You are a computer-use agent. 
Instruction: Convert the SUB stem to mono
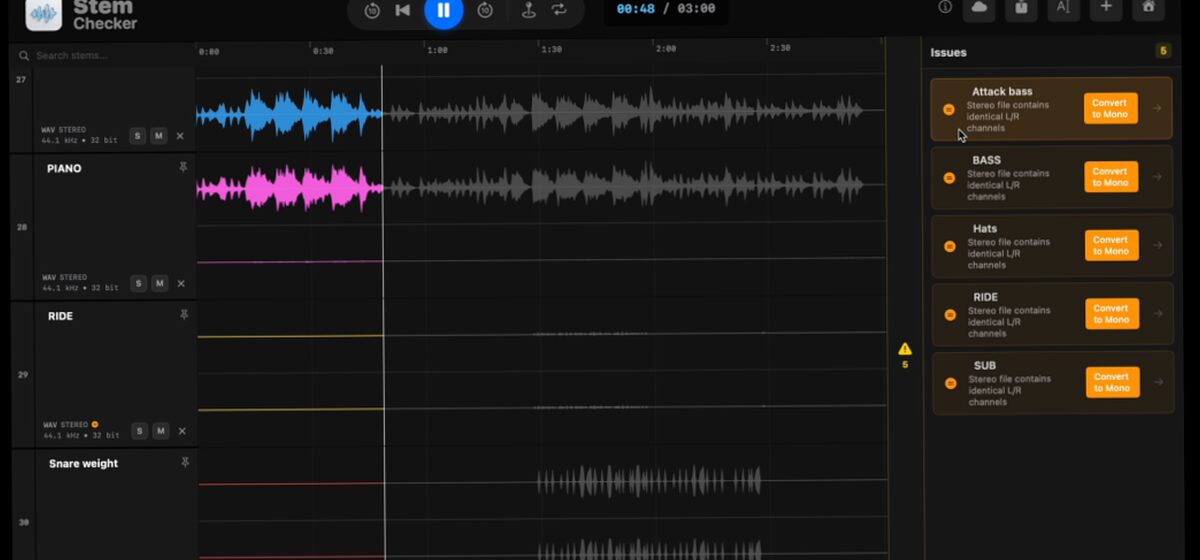click(1112, 383)
